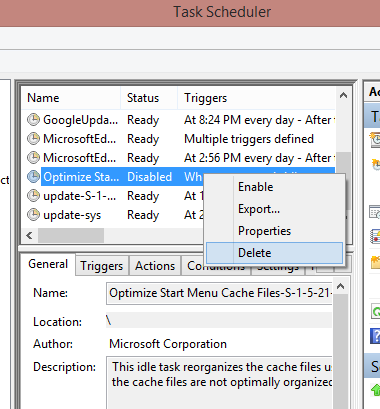This screenshot has width=380, height=409.
Task: Select the GoogleUpda... task name
Action: coord(80,120)
